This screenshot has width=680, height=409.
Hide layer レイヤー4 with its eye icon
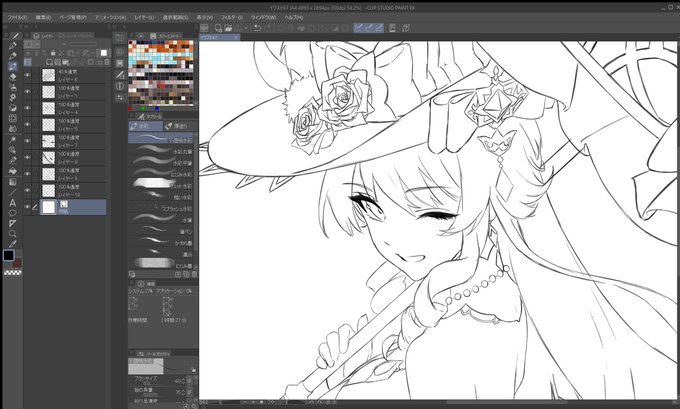tap(28, 108)
